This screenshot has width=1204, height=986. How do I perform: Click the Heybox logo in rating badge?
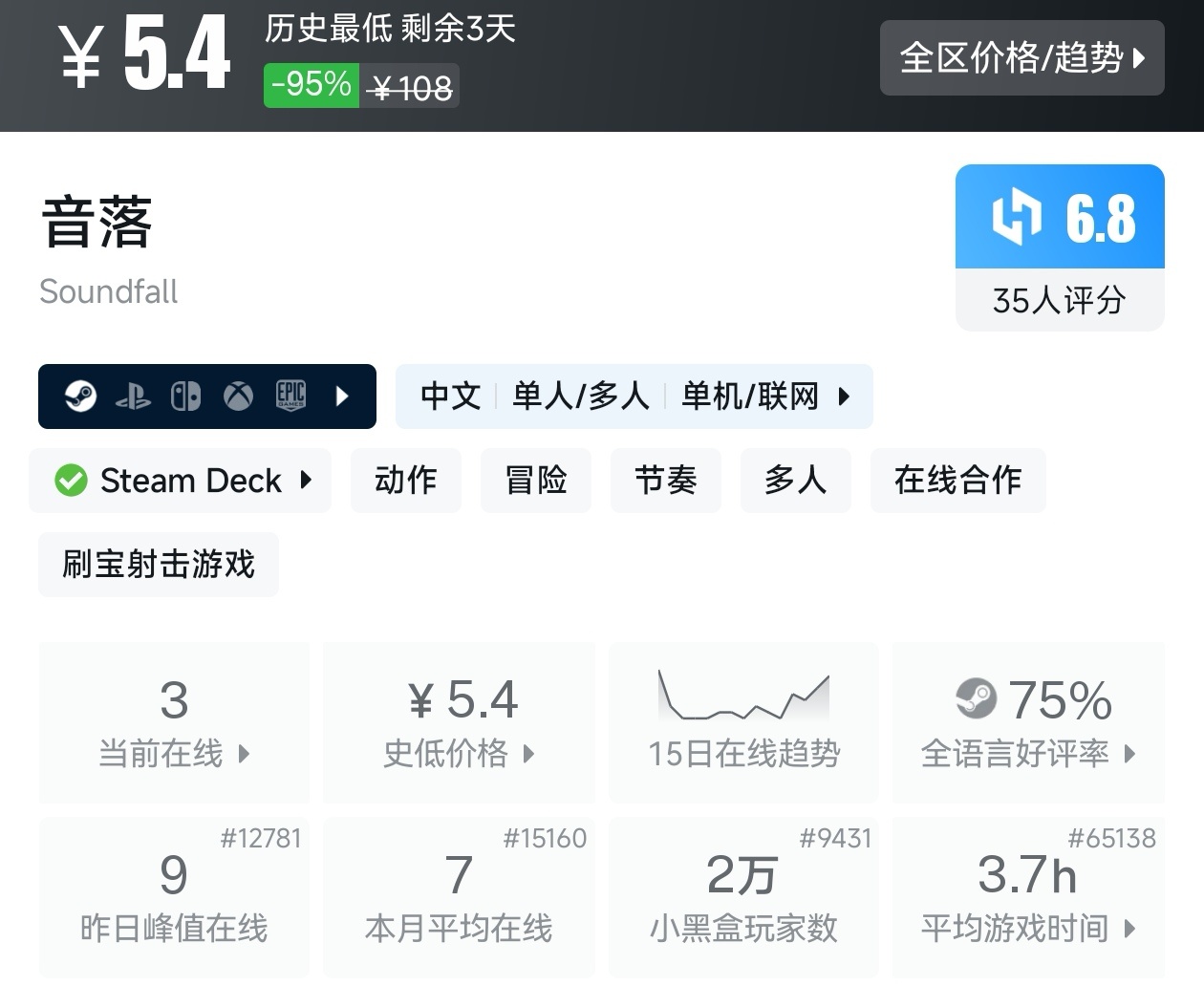point(1017,217)
